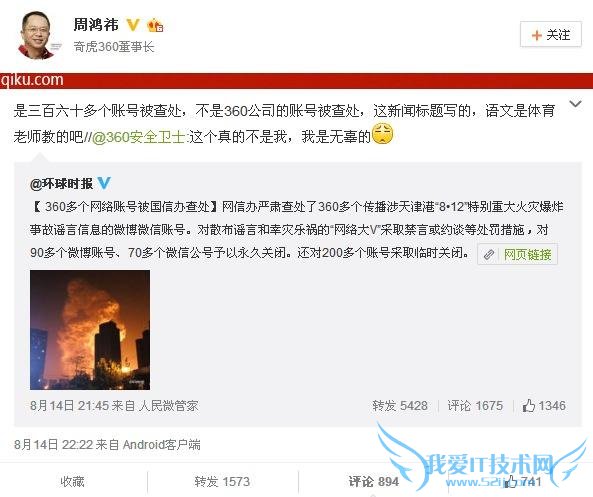This screenshot has width=593, height=497.
Task: View 转发 5428 reposts of quoted post
Action: pos(400,406)
